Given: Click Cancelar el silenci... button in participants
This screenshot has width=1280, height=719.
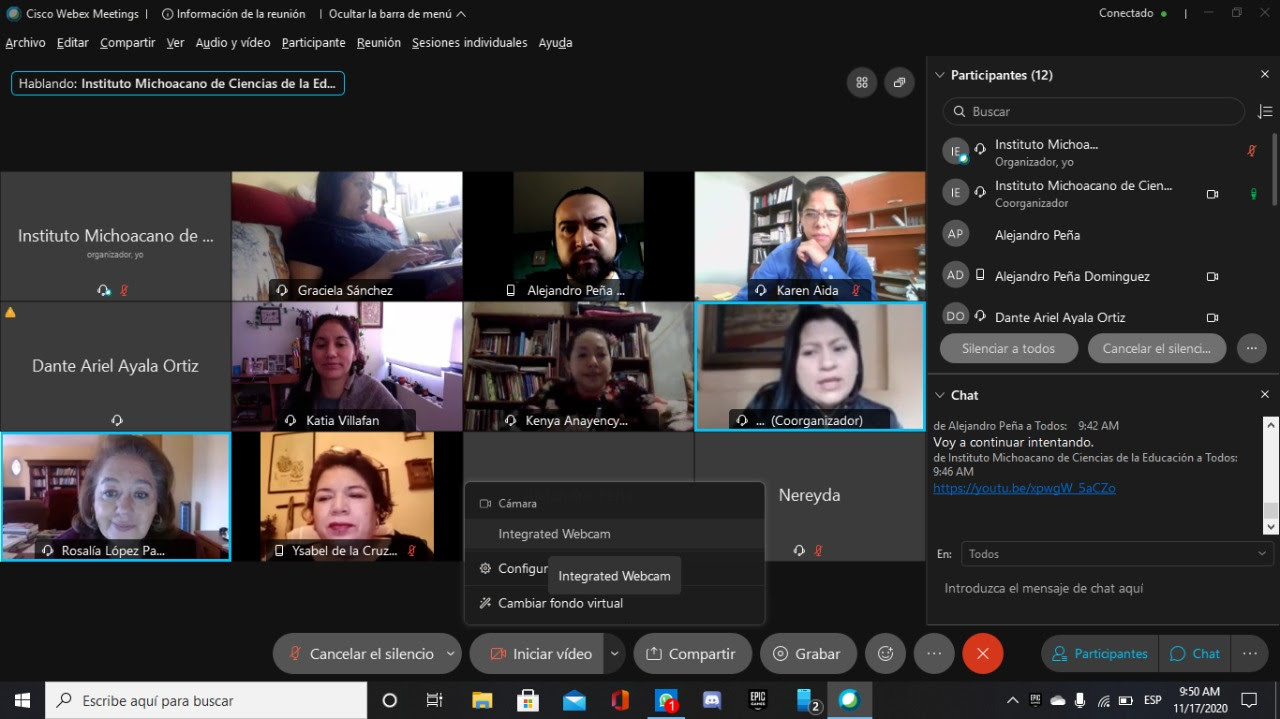Looking at the screenshot, I should coord(1157,348).
